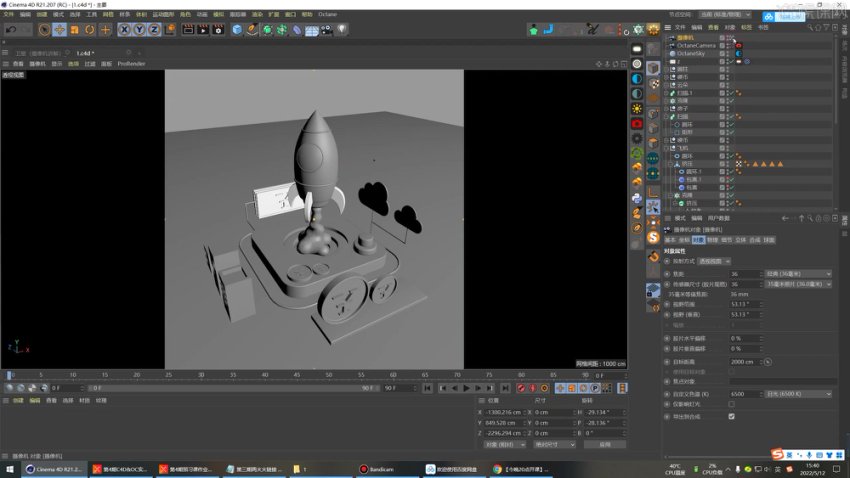This screenshot has width=850, height=478.
Task: Open the 投射方式 projection dropdown
Action: (715, 261)
